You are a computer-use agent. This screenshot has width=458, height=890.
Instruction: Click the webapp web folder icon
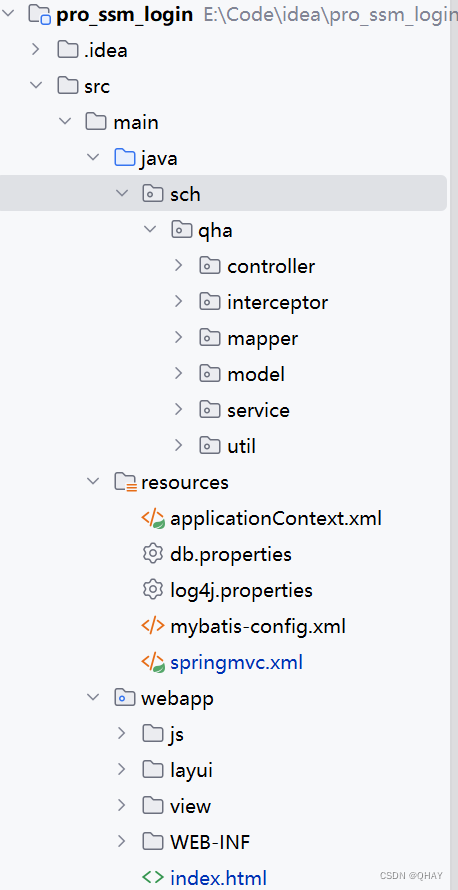124,698
